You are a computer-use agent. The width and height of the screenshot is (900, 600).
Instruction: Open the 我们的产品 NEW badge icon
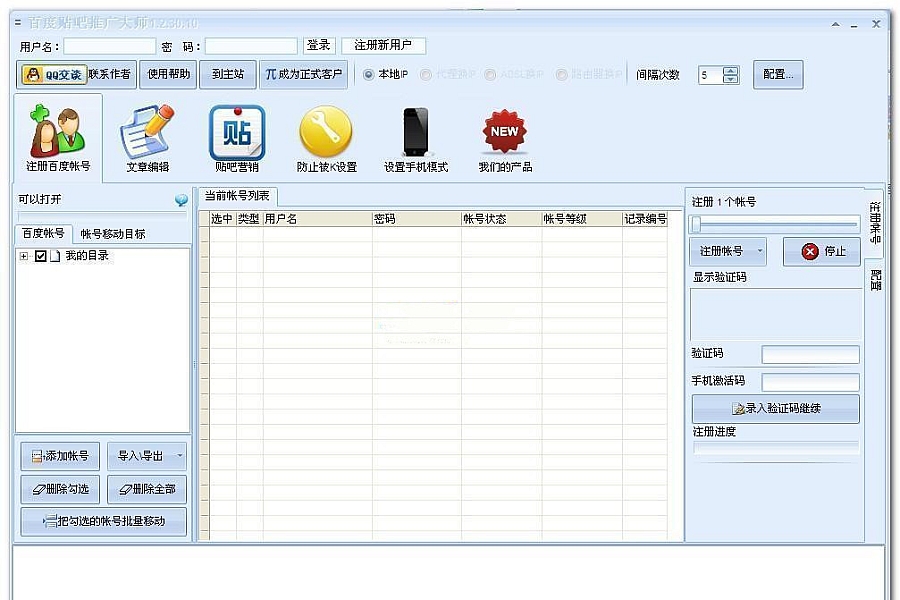(x=505, y=138)
